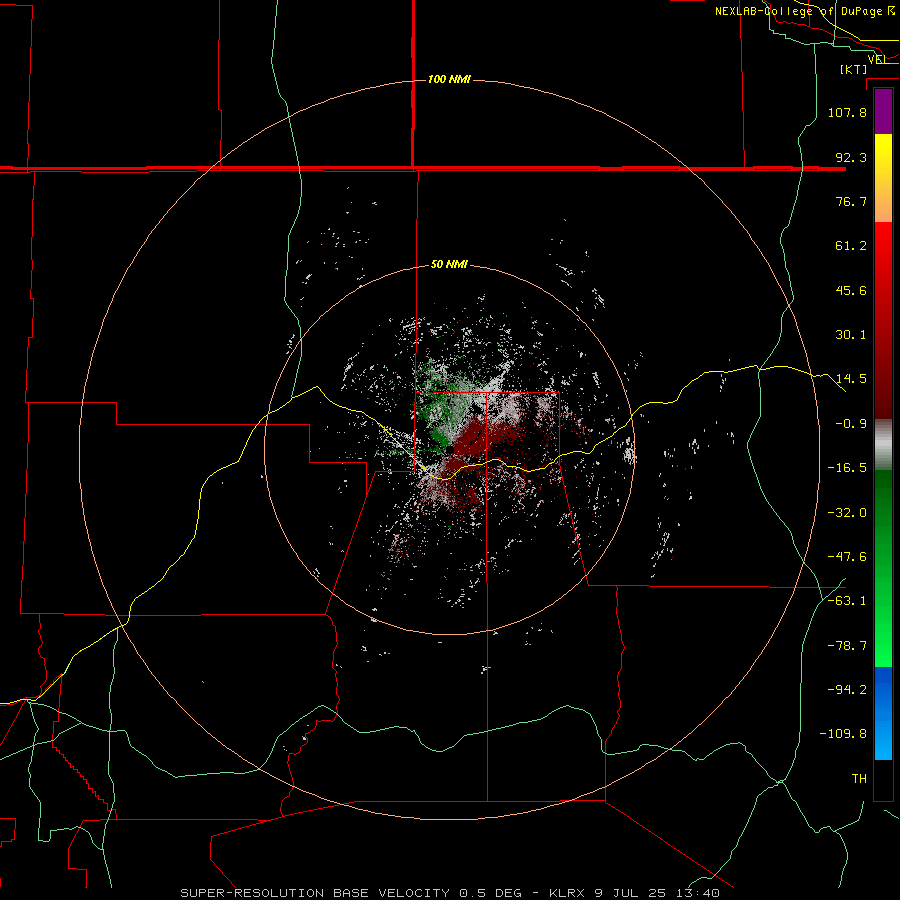Image resolution: width=900 pixels, height=900 pixels.
Task: Click the gray near-zero color bar segment
Action: coord(883,445)
